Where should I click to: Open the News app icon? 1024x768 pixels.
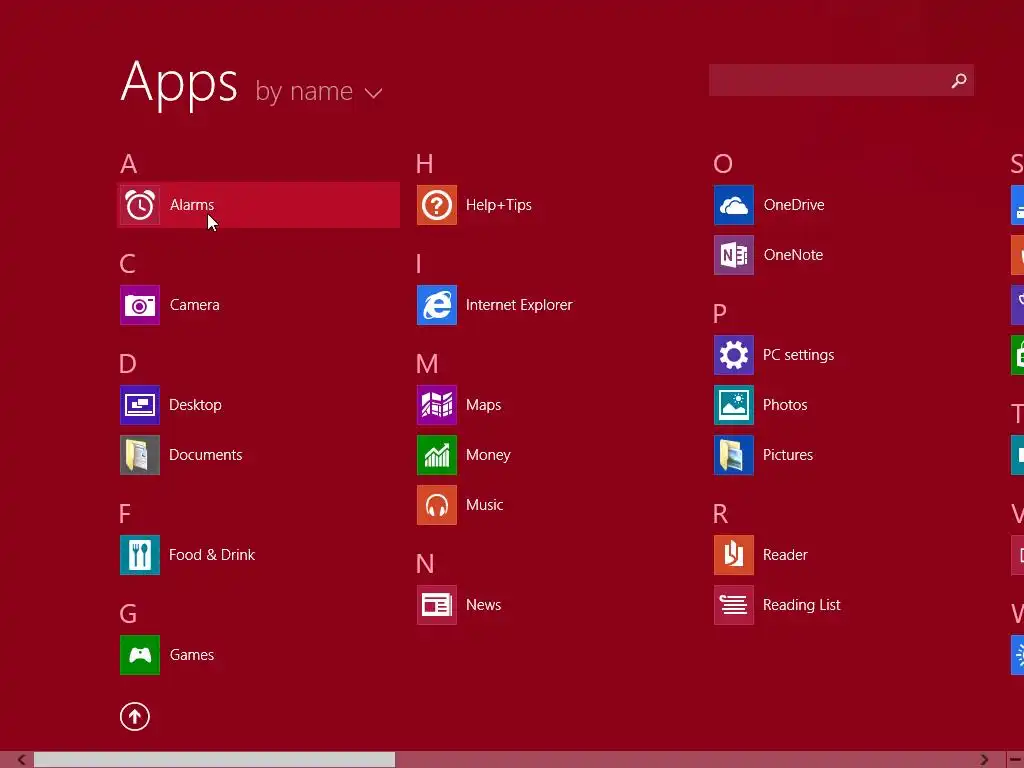pos(437,605)
